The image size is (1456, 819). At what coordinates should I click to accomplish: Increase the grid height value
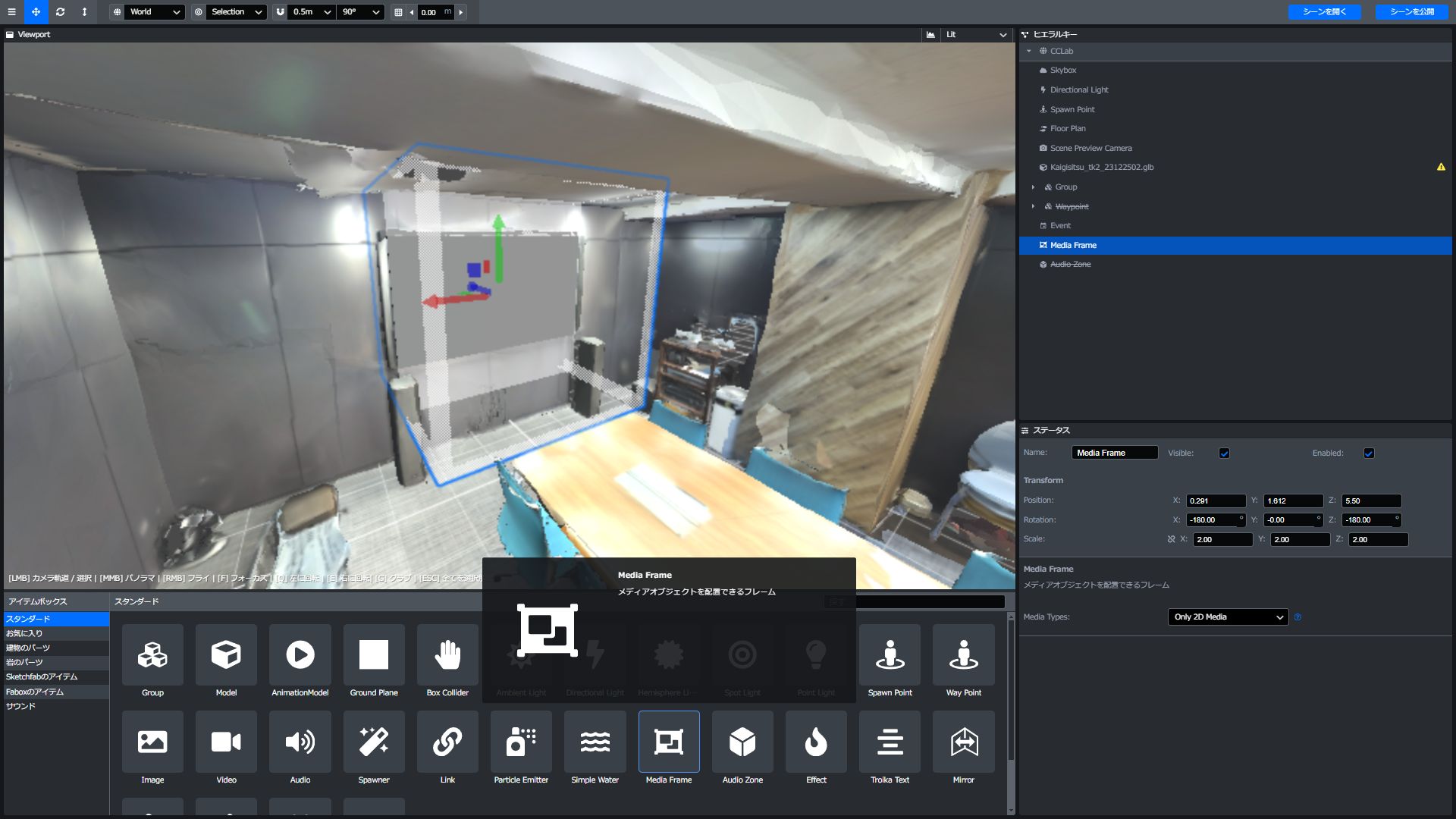click(x=460, y=12)
